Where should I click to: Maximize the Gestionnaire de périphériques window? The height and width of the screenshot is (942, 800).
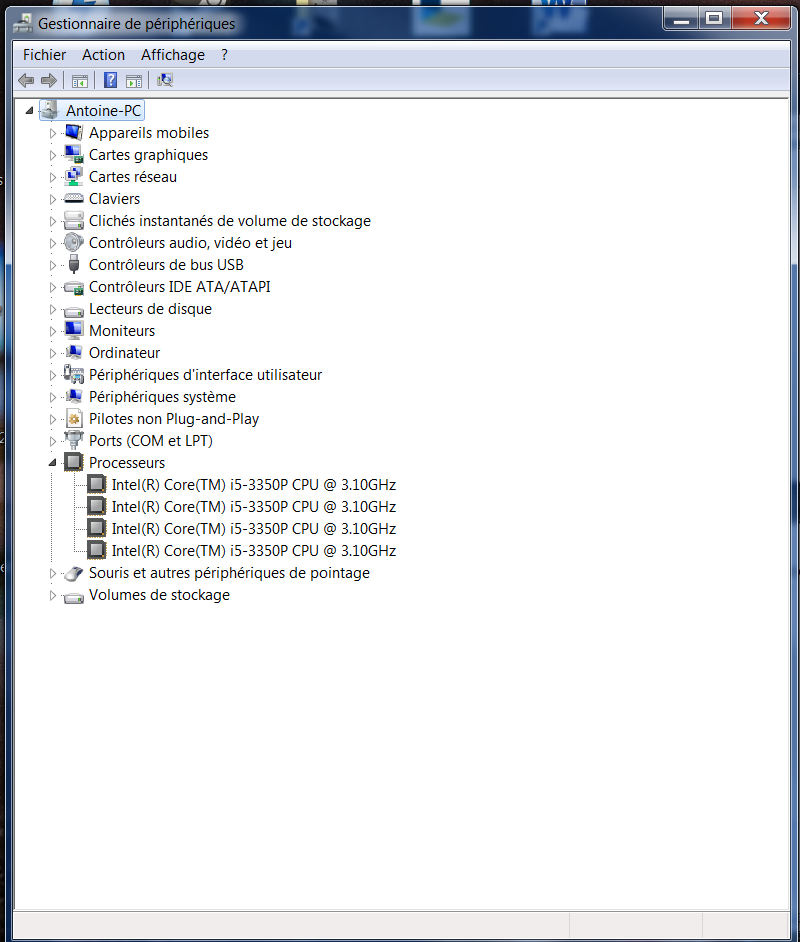(x=714, y=19)
